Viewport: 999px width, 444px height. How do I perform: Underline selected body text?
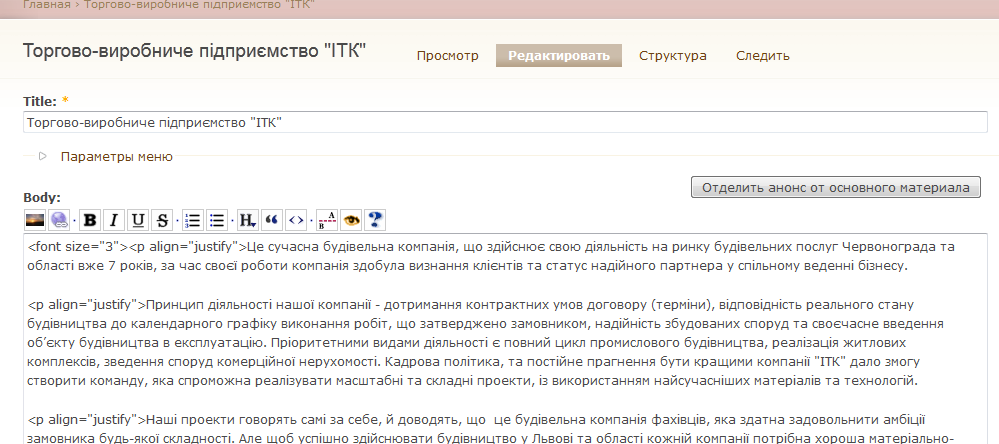(138, 220)
